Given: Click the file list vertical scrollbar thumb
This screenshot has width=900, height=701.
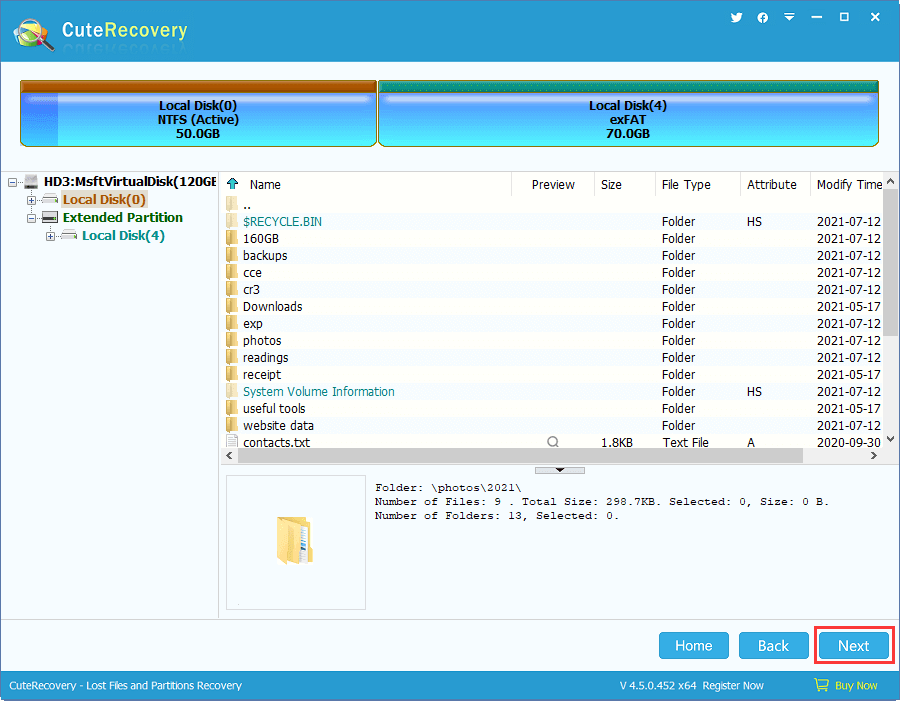Looking at the screenshot, I should point(890,262).
